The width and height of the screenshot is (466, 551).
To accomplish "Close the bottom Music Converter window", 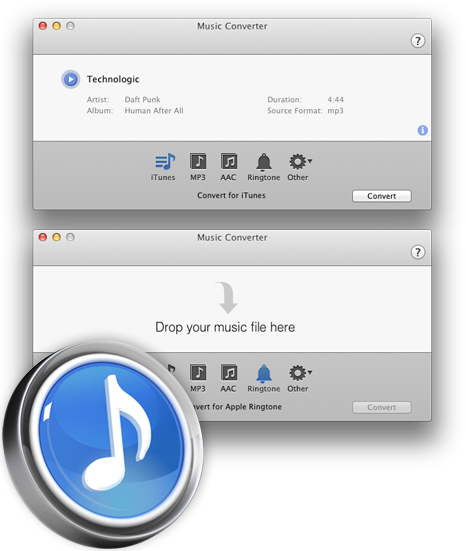I will (43, 237).
